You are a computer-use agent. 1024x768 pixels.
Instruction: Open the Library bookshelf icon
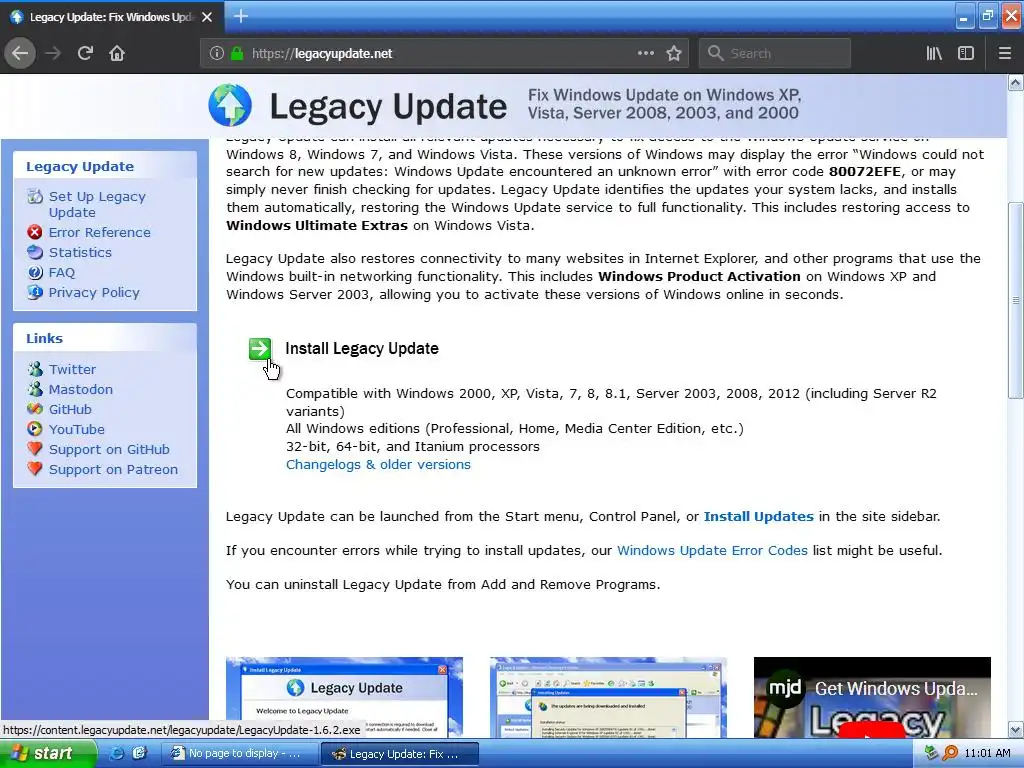coord(934,54)
